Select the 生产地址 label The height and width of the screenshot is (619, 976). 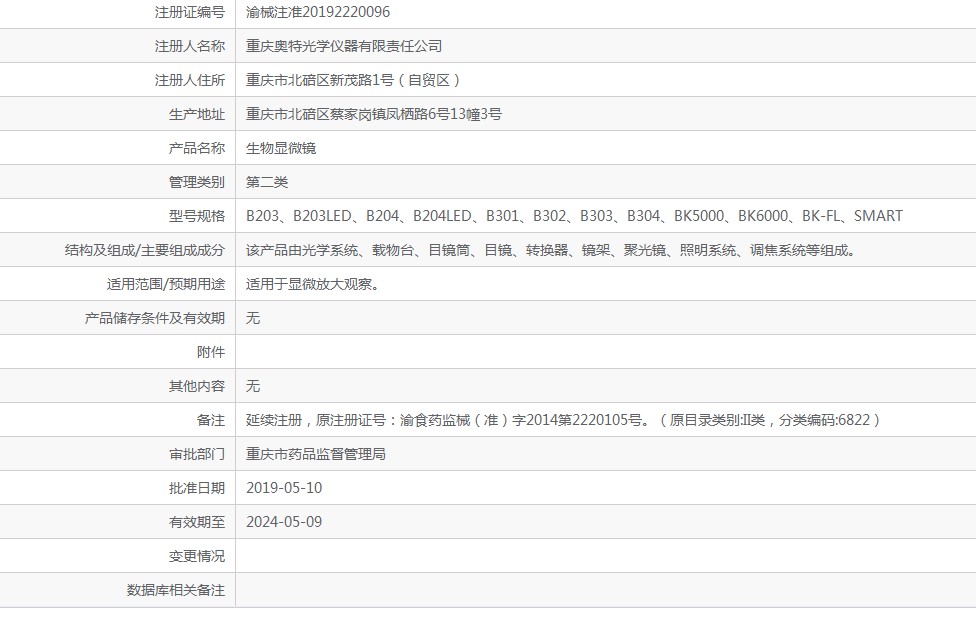click(197, 114)
